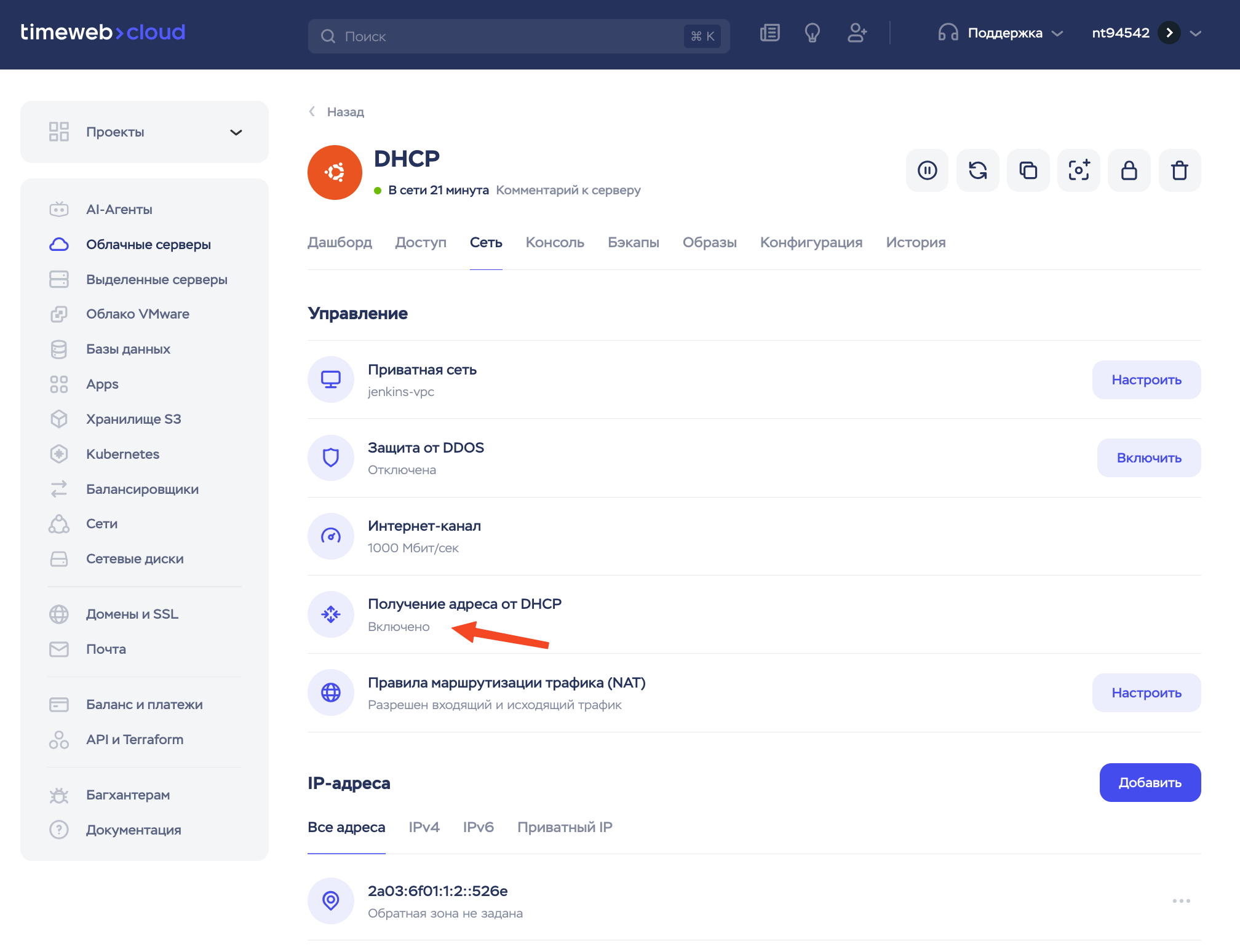
Task: Expand the Проекты dropdown
Action: tap(236, 132)
